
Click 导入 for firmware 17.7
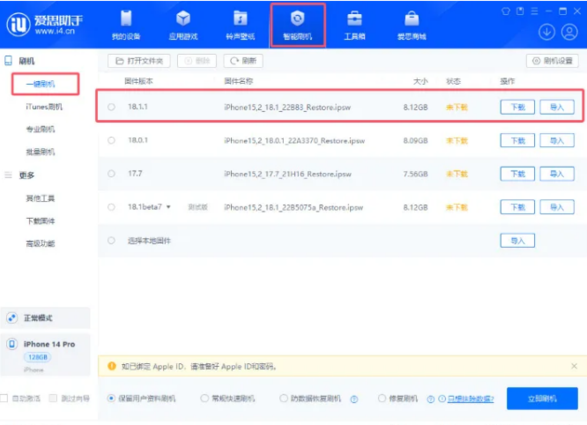pos(557,174)
